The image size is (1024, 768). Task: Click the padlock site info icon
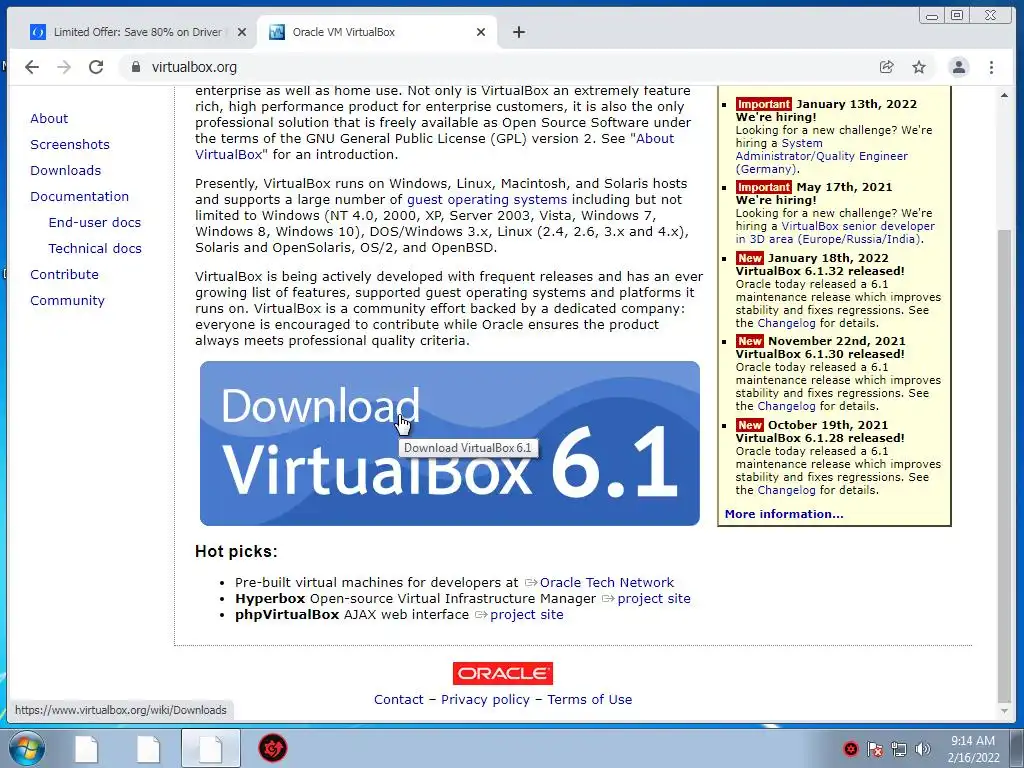point(135,67)
